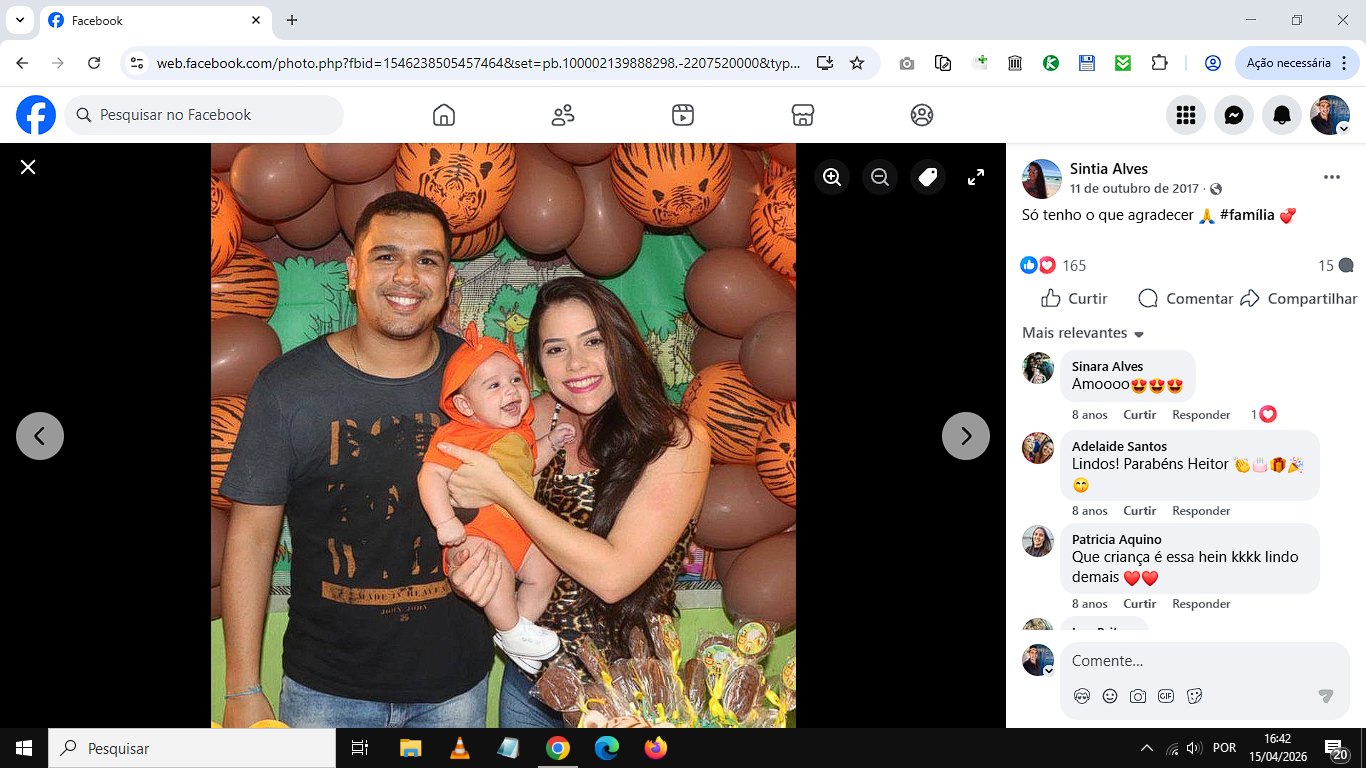
Task: Open the Marketplace tab icon
Action: pos(802,115)
